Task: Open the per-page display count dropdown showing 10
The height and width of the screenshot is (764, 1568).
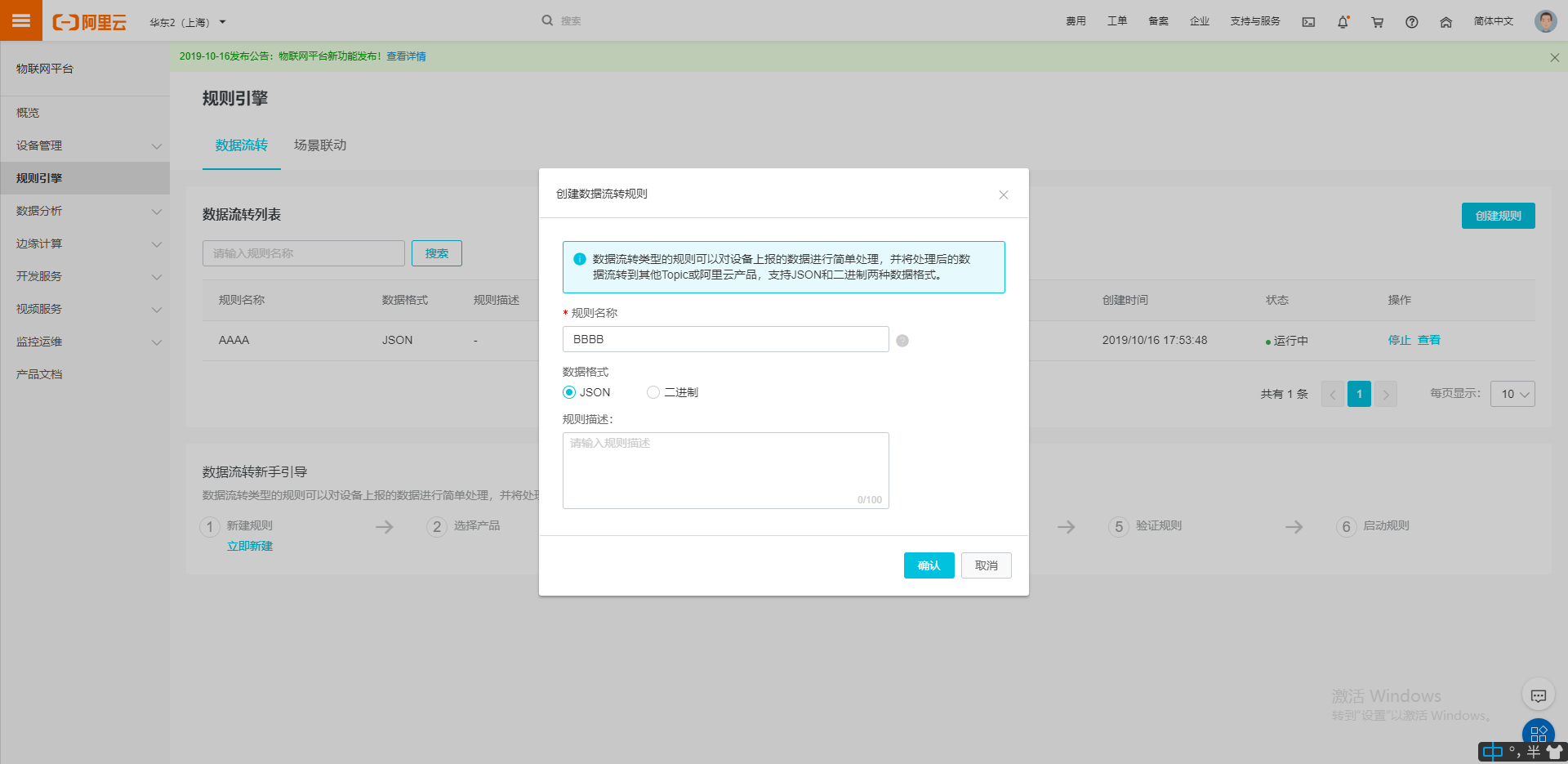Action: [1512, 393]
